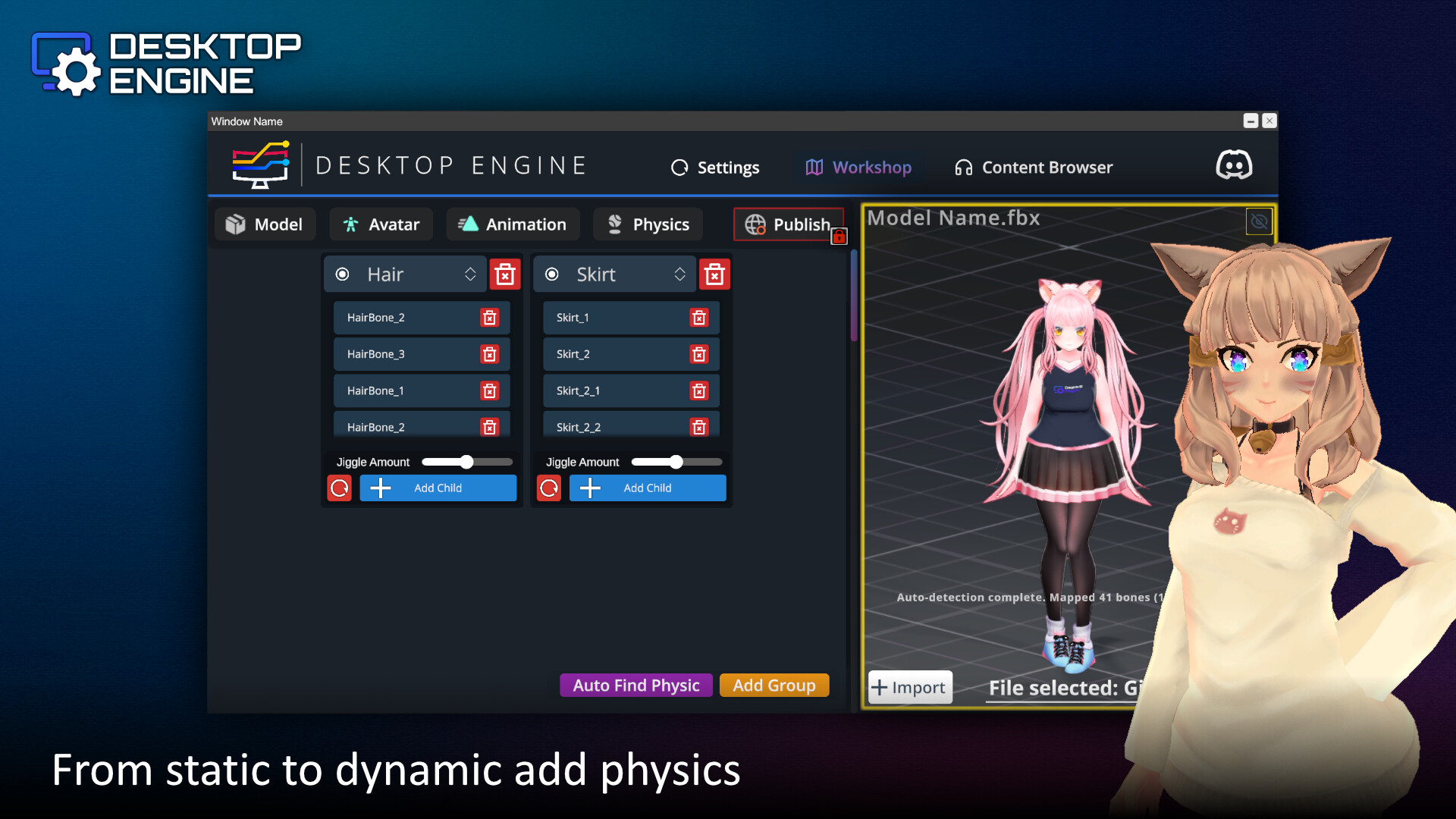Delete the Skirt physics group
This screenshot has height=819, width=1456.
(x=714, y=275)
